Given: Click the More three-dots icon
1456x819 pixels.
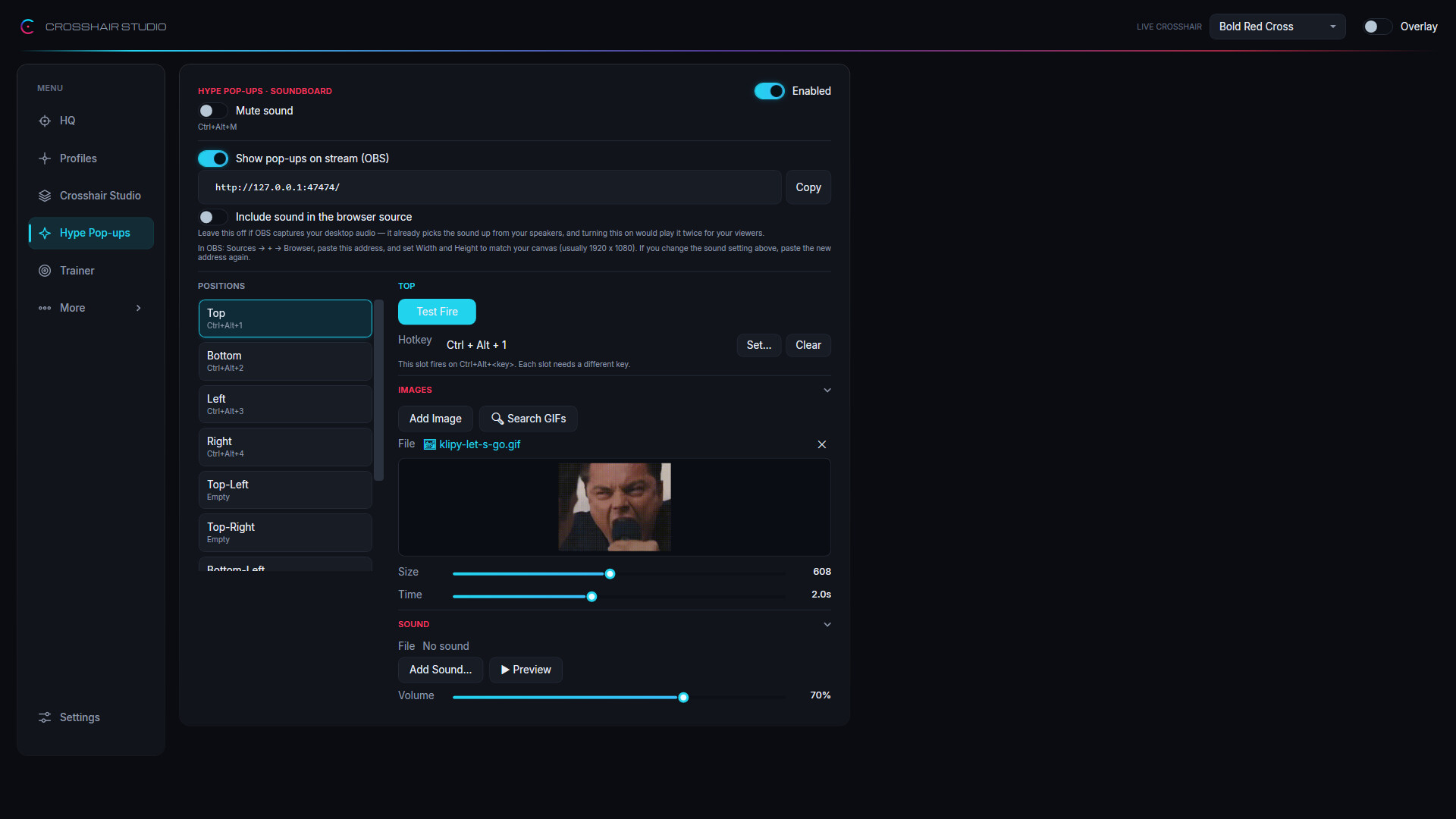Looking at the screenshot, I should pos(45,308).
